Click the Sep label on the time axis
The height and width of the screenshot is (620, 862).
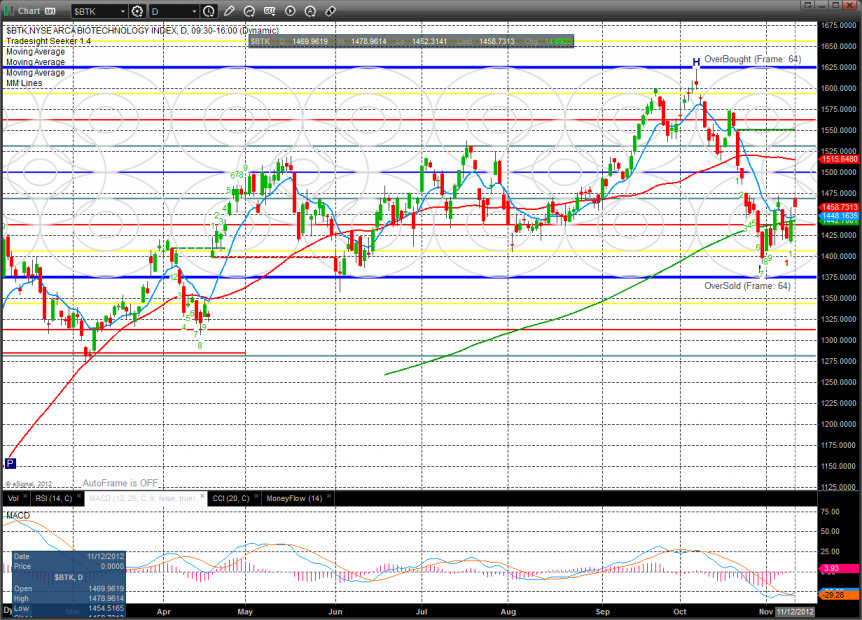pos(603,611)
